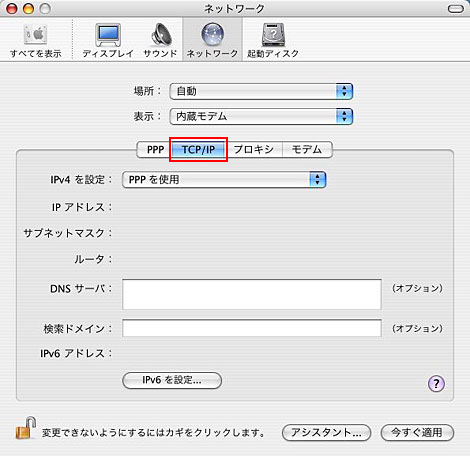The width and height of the screenshot is (470, 456).
Task: Open help with the question mark button
Action: click(436, 384)
